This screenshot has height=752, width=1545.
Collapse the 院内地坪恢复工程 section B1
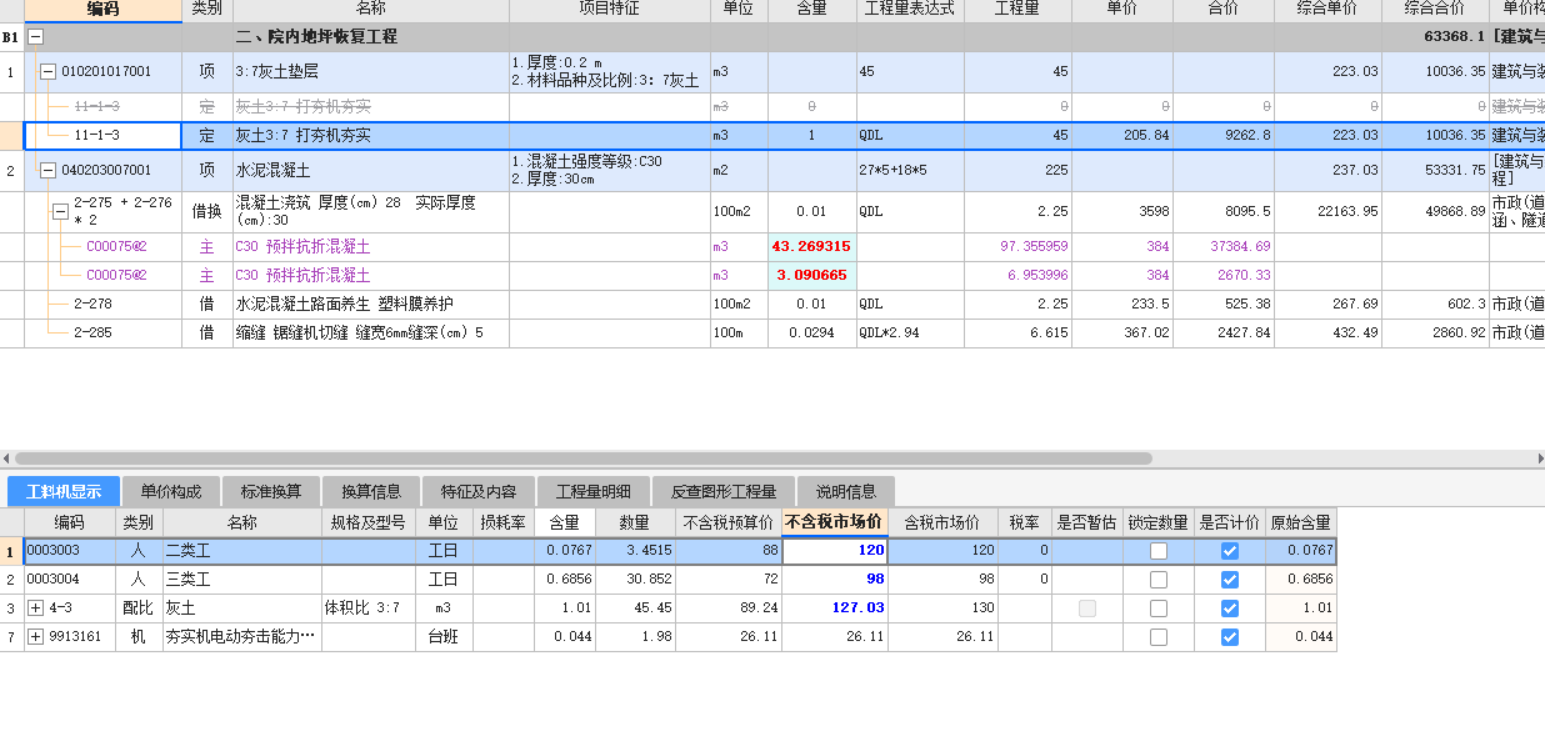tap(36, 36)
